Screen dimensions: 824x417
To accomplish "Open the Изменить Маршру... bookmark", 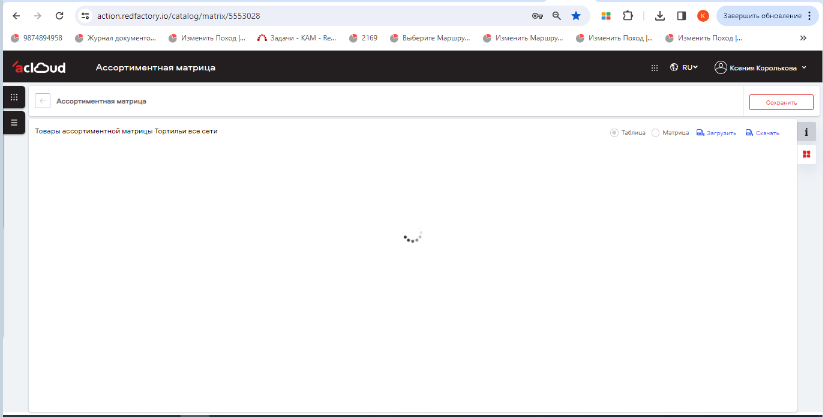I will (523, 38).
